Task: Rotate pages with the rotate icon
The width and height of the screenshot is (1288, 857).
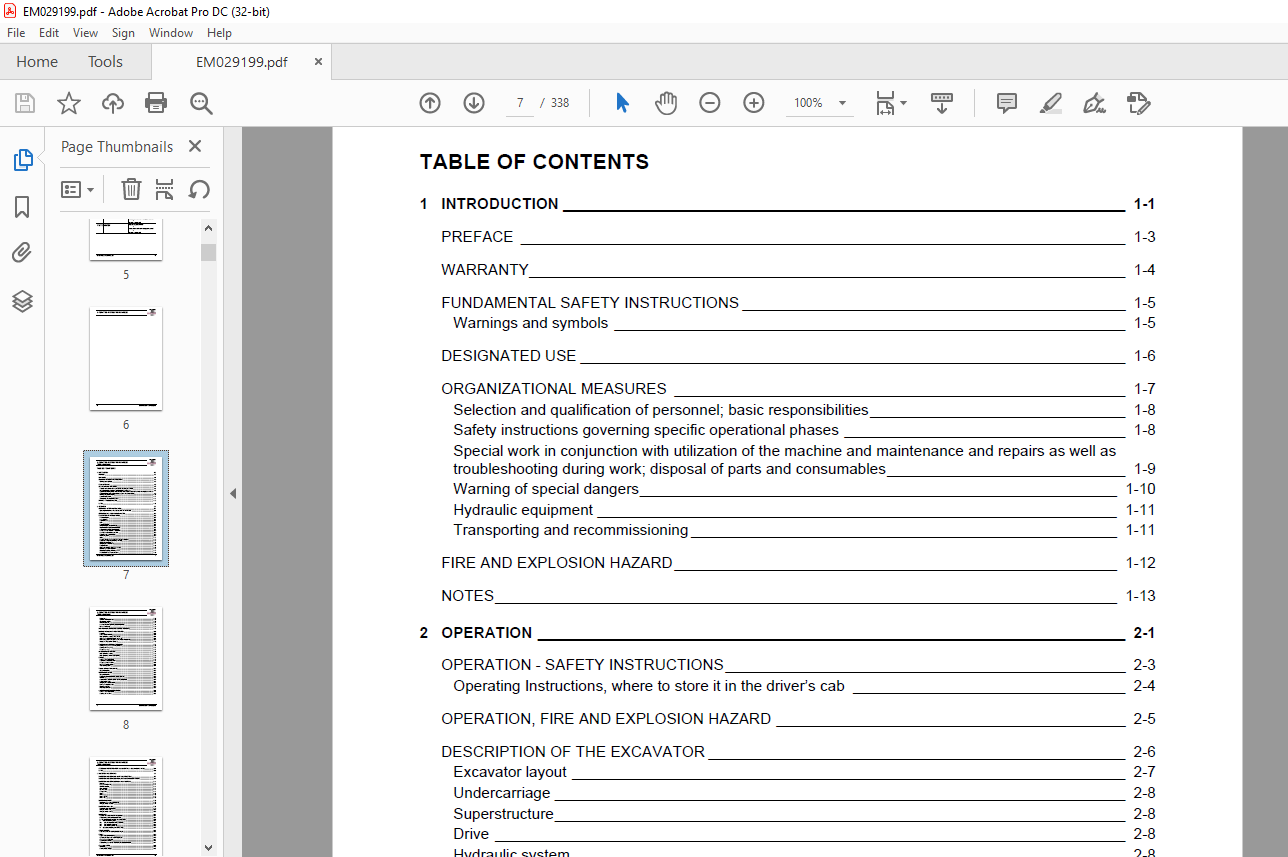Action: [x=199, y=189]
